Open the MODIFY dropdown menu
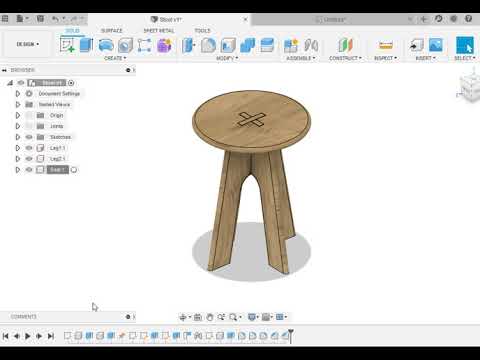This screenshot has width=480, height=360. click(227, 58)
